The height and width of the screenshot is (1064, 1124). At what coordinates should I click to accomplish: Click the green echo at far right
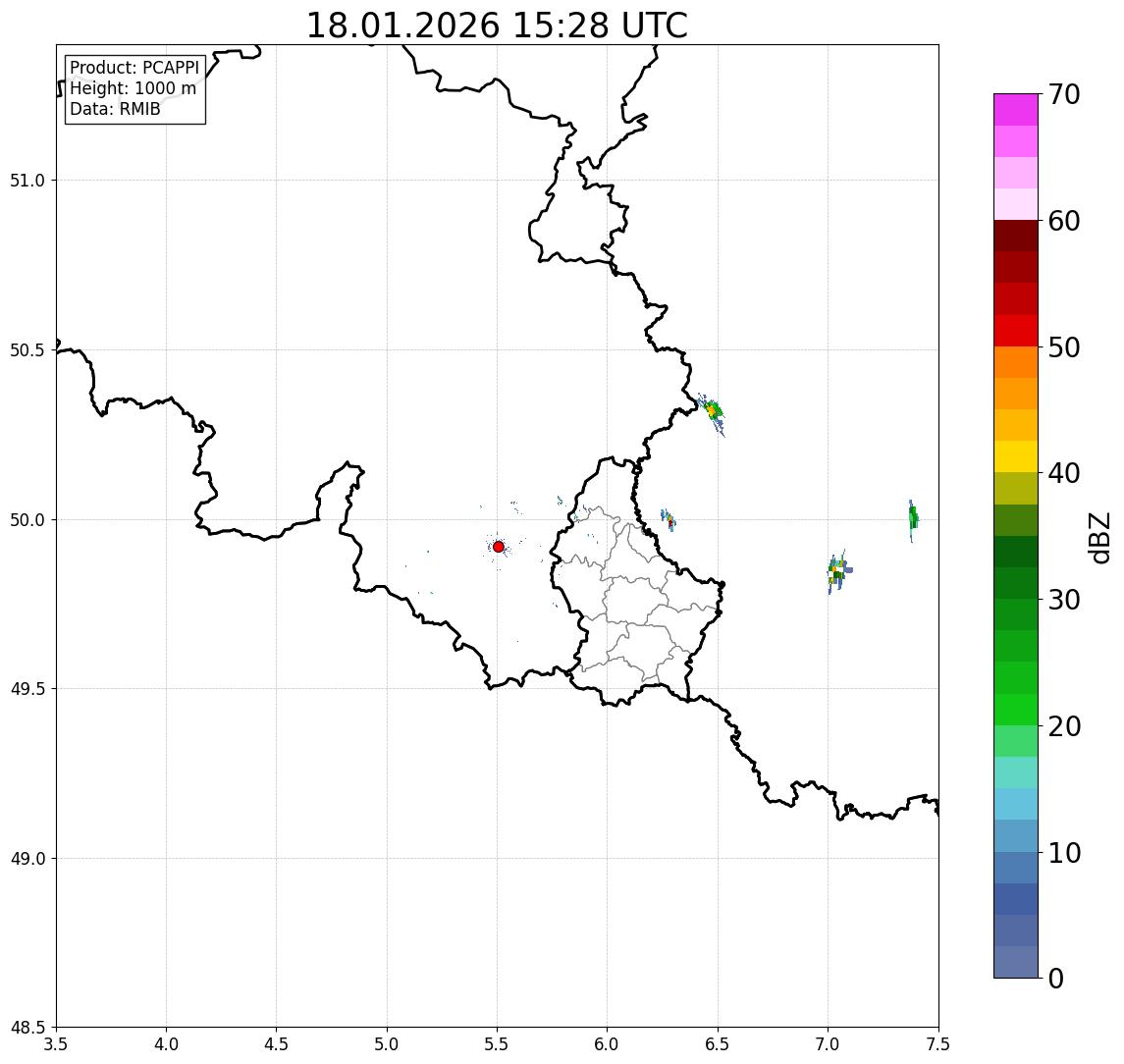913,518
